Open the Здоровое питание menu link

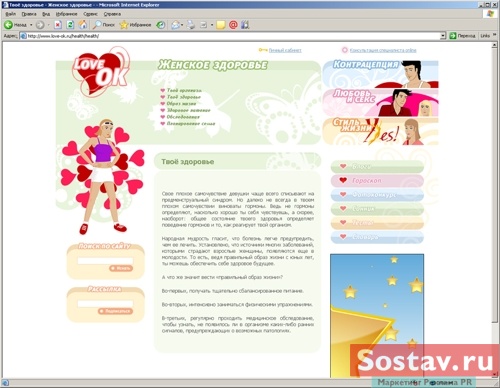click(x=189, y=110)
